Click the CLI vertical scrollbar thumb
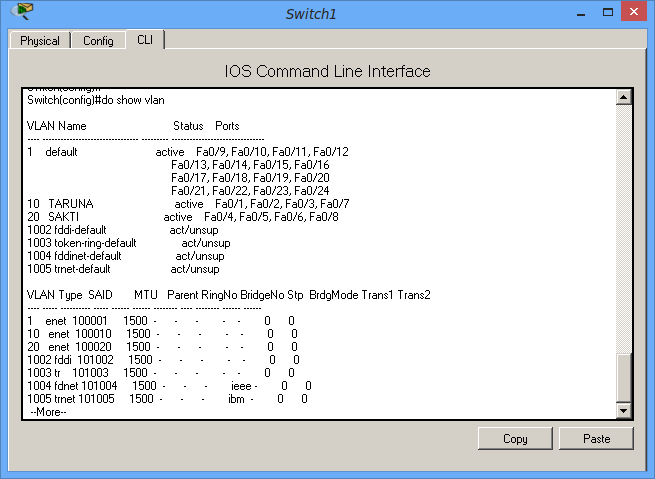The image size is (655, 479). click(x=623, y=378)
